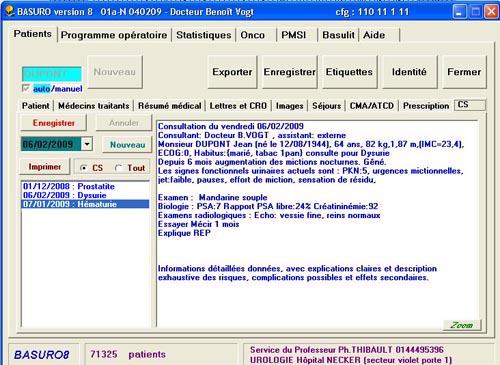Viewport: 500px width, 365px height.
Task: Click the '71325 patients' status entry
Action: [128, 354]
